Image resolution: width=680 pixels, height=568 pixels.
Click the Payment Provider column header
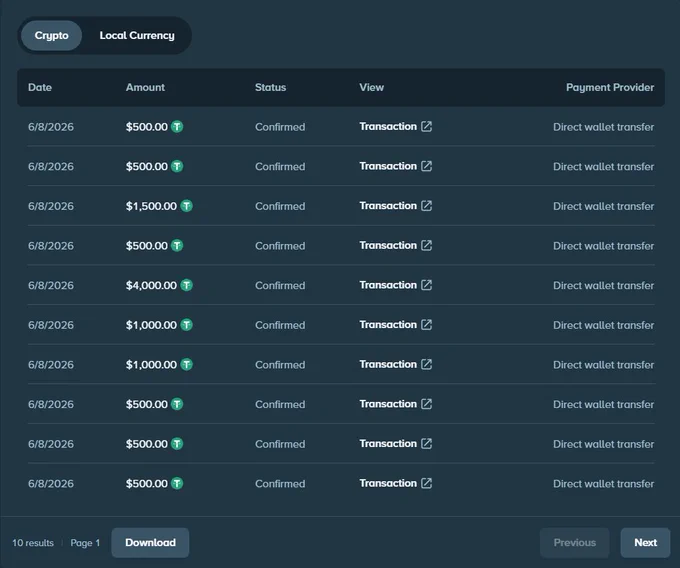[610, 88]
